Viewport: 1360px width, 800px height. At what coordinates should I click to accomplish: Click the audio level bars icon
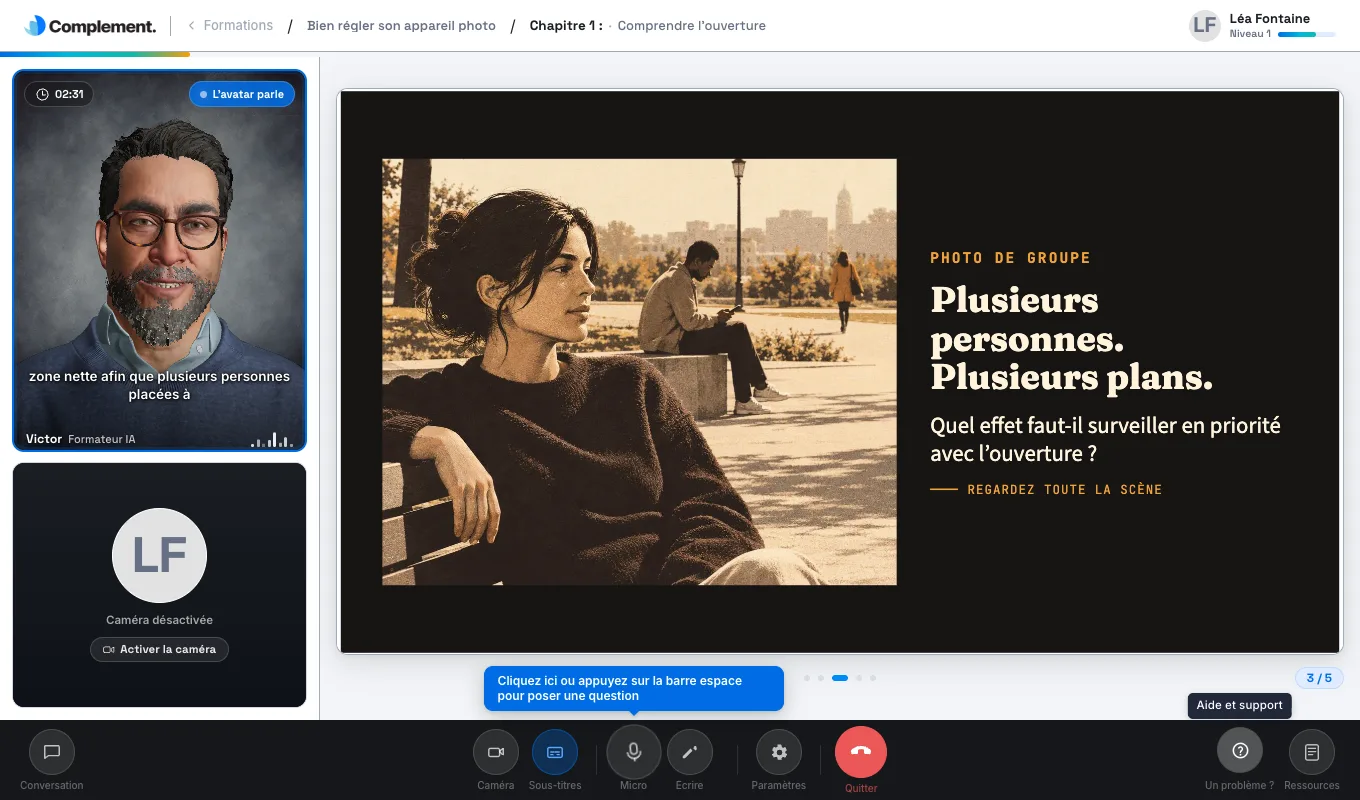click(x=271, y=440)
